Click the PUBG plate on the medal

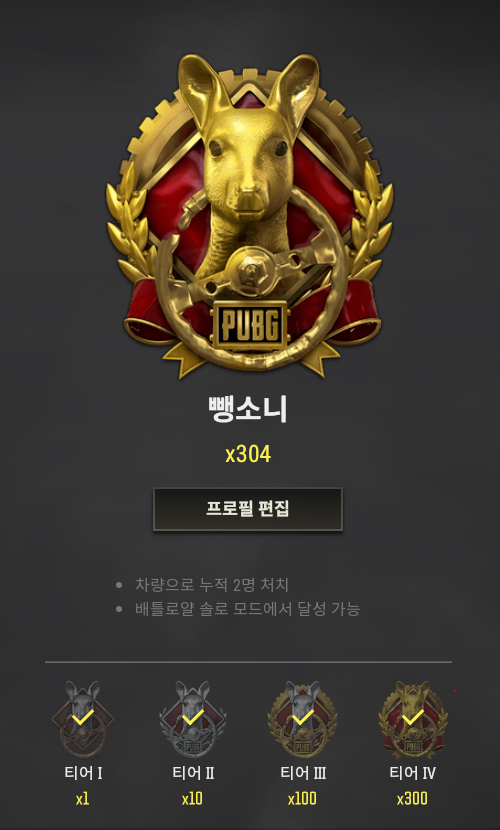250,325
